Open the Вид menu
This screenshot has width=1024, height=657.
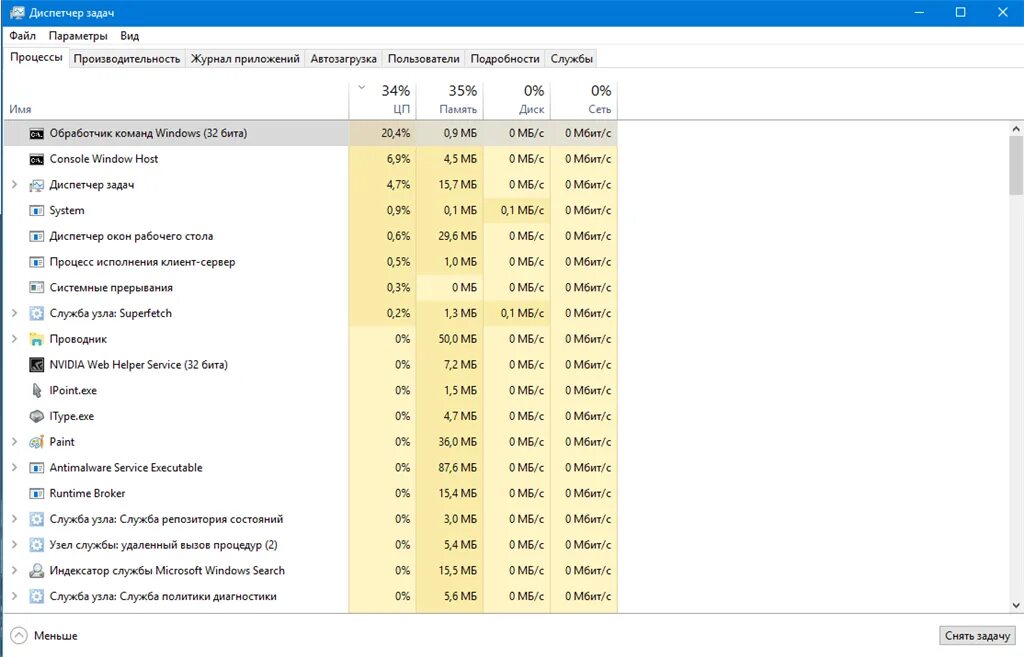pos(129,36)
